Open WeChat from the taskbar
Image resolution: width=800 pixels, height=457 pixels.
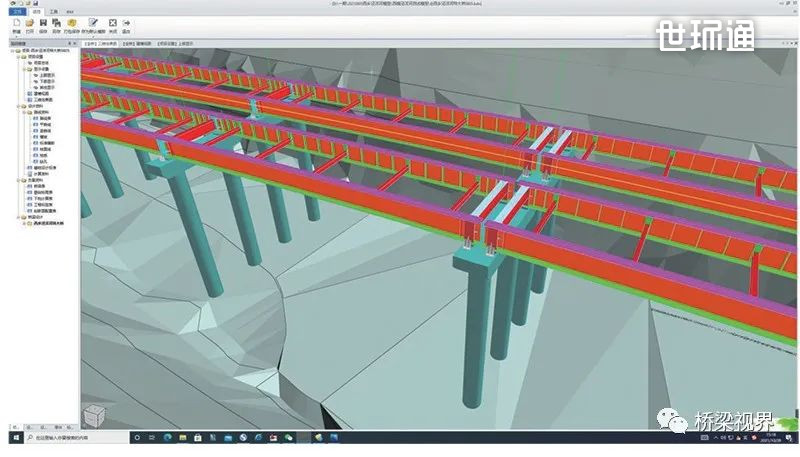click(288, 438)
